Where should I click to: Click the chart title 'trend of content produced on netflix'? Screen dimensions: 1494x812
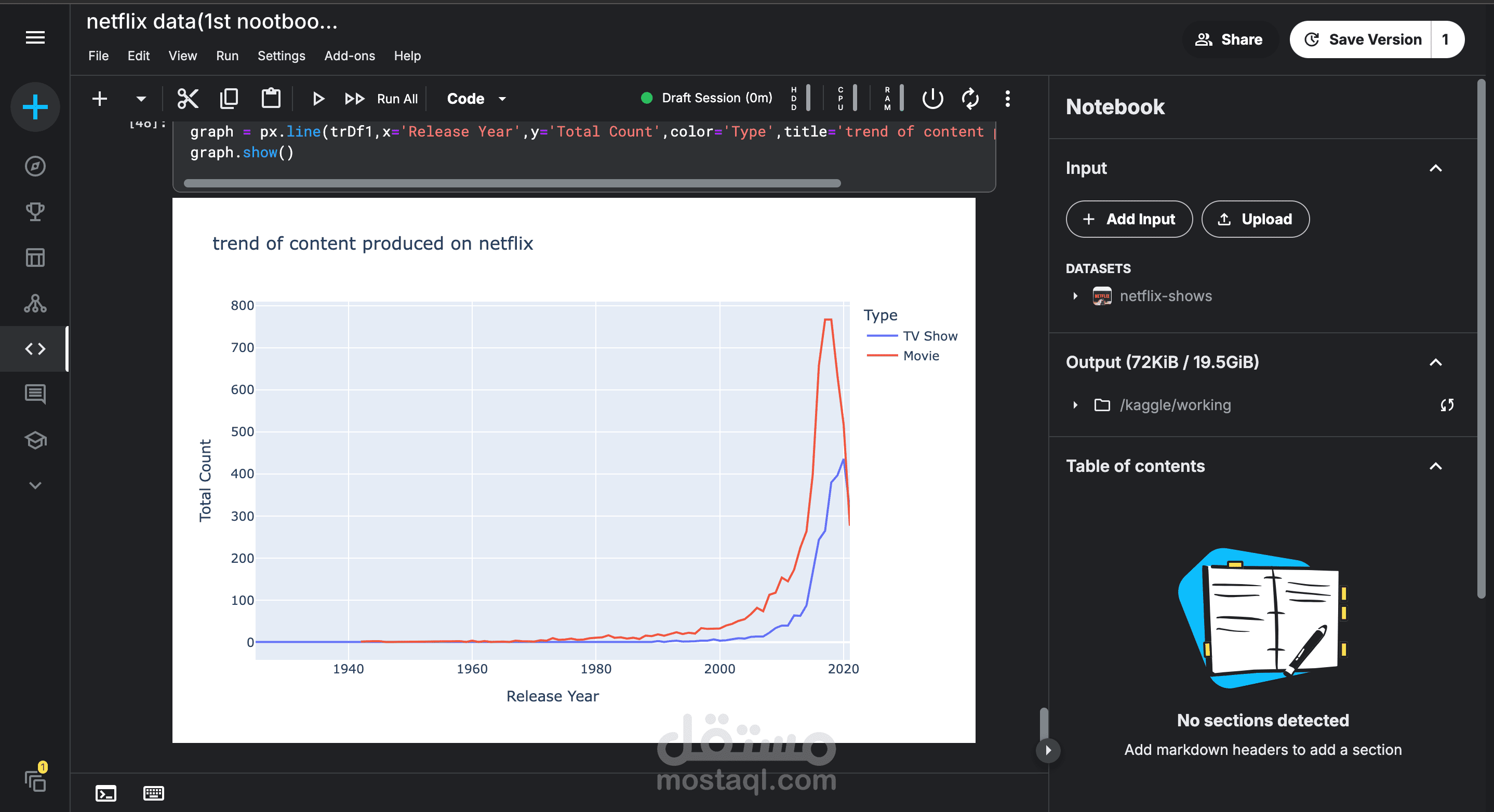[x=373, y=243]
